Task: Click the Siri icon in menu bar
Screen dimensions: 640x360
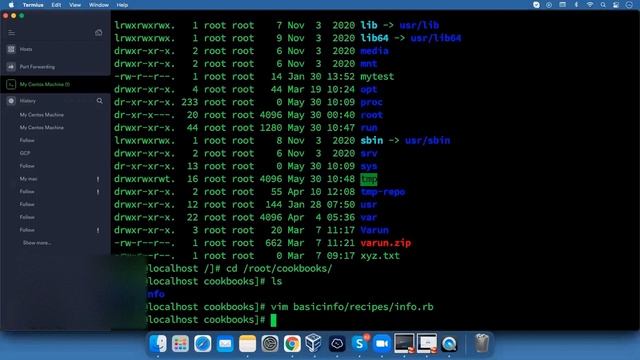Action: tap(629, 5)
